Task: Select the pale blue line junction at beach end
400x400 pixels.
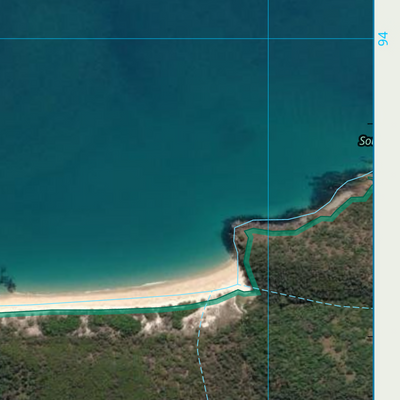Action: [238, 284]
